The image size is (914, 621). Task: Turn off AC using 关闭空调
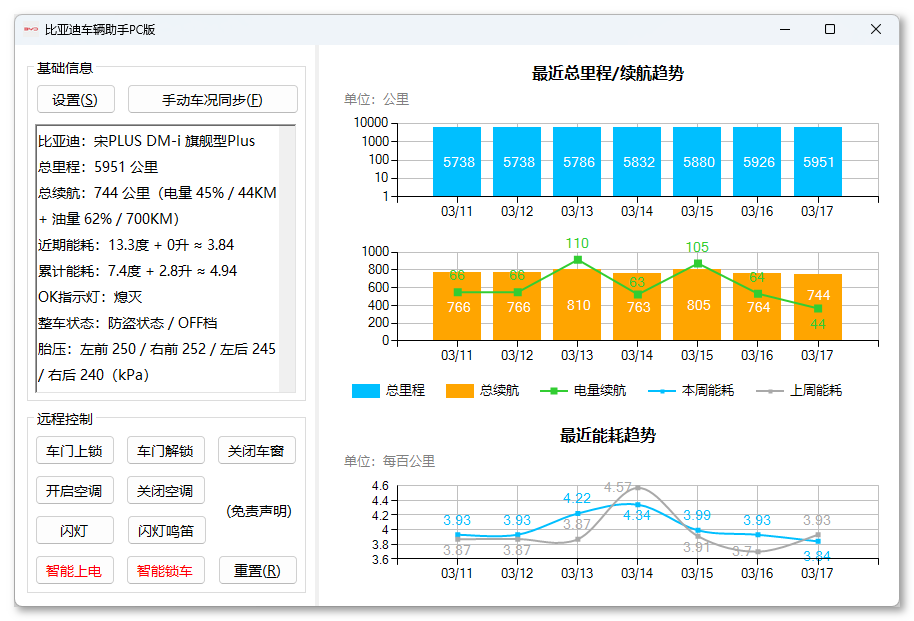166,490
